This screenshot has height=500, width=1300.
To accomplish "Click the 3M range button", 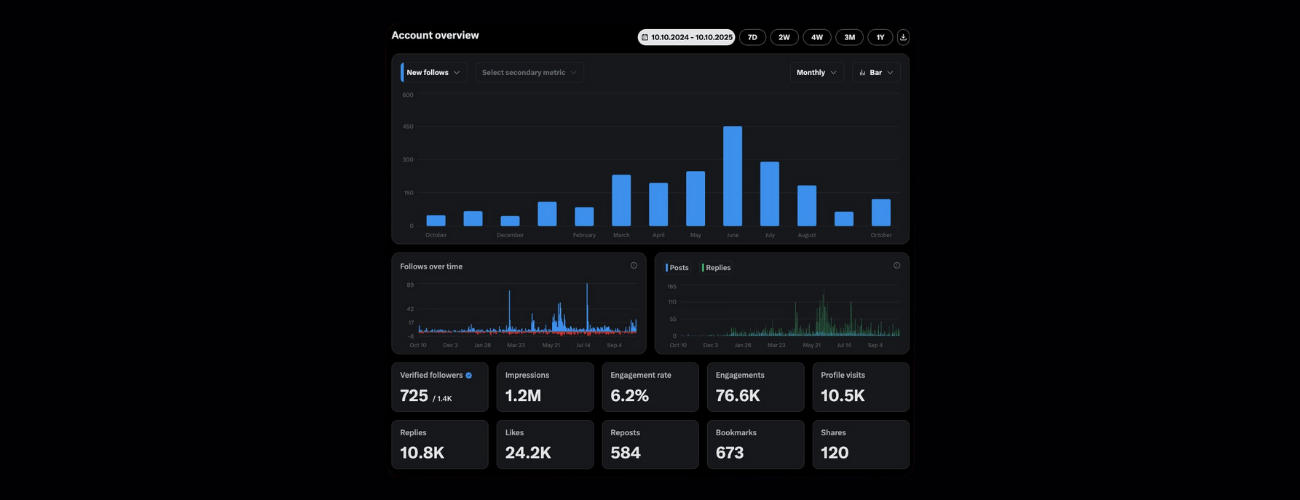I will (x=849, y=37).
